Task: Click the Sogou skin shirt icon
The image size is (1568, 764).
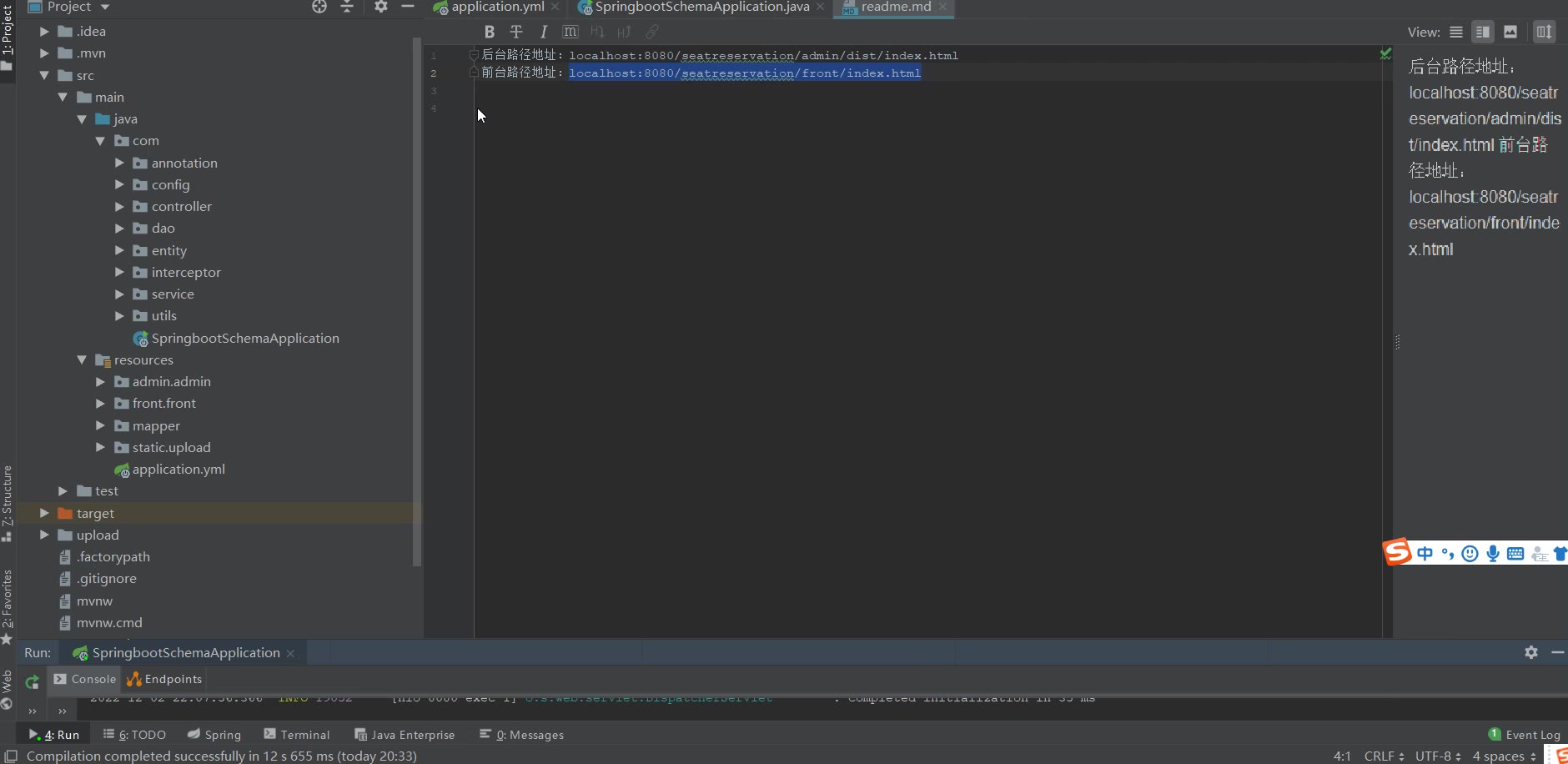Action: click(x=1560, y=554)
